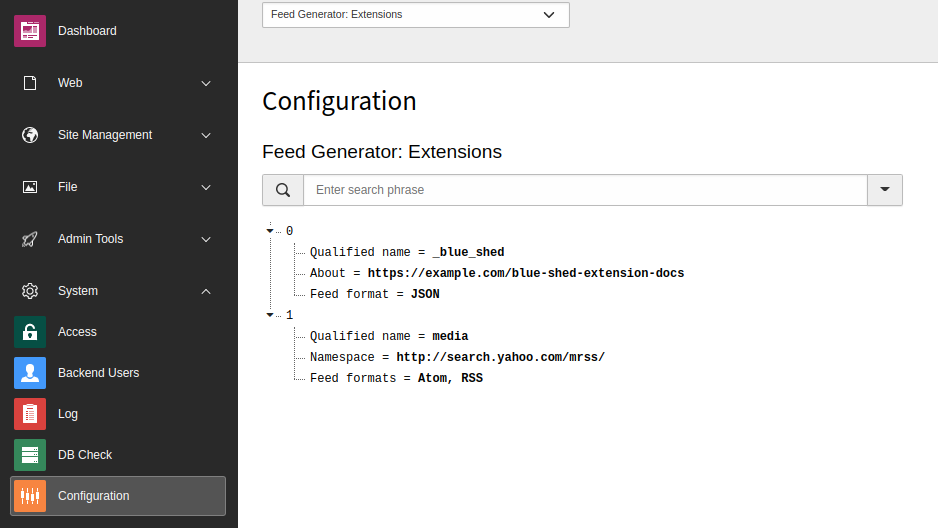Open the Access module label
938x528 pixels.
[77, 332]
